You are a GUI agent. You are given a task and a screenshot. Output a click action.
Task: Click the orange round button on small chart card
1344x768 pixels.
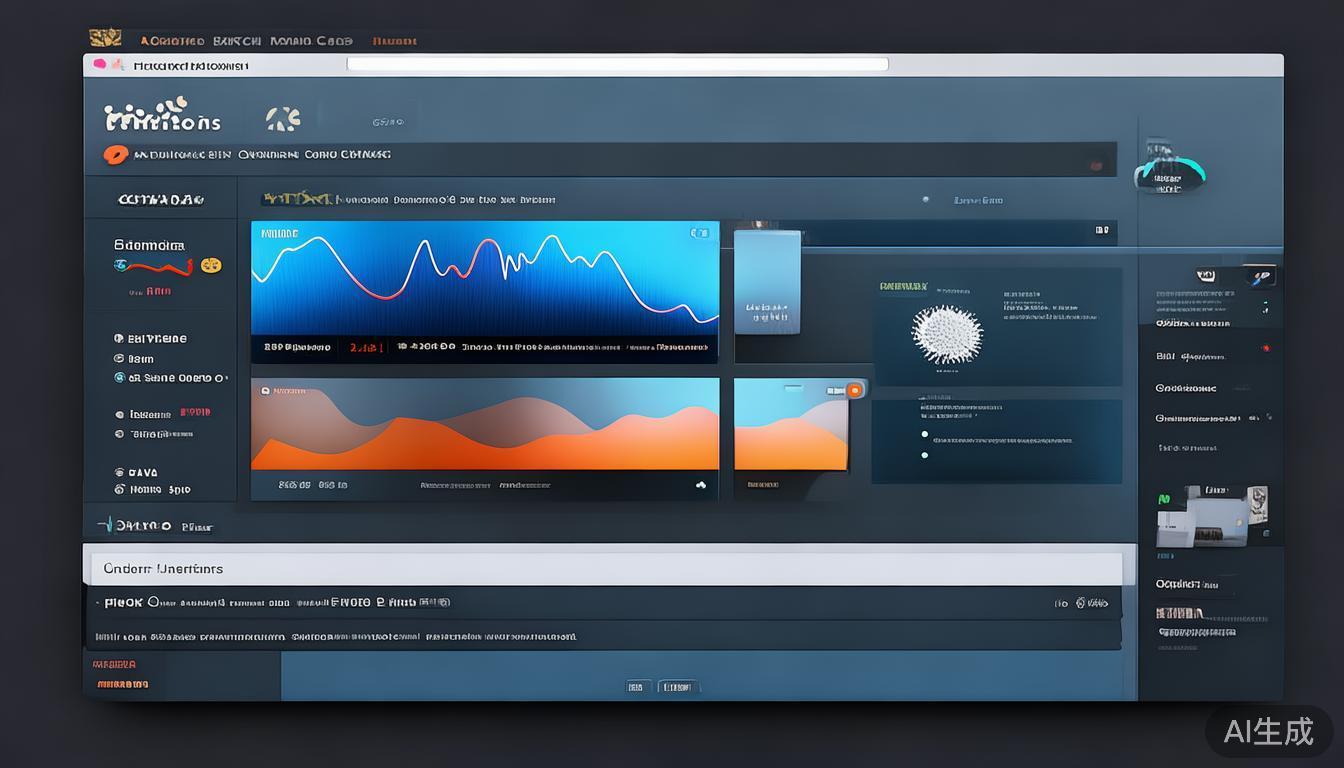pos(854,390)
